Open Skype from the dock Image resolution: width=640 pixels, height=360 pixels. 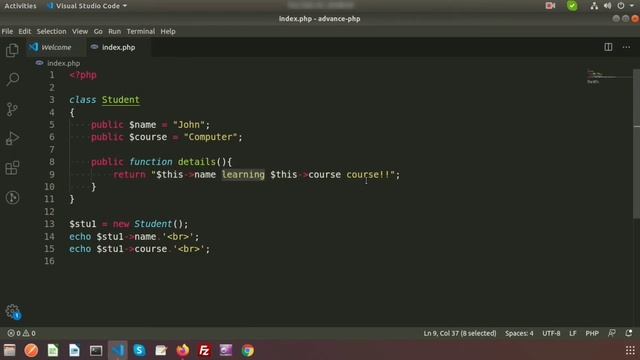tap(139, 350)
